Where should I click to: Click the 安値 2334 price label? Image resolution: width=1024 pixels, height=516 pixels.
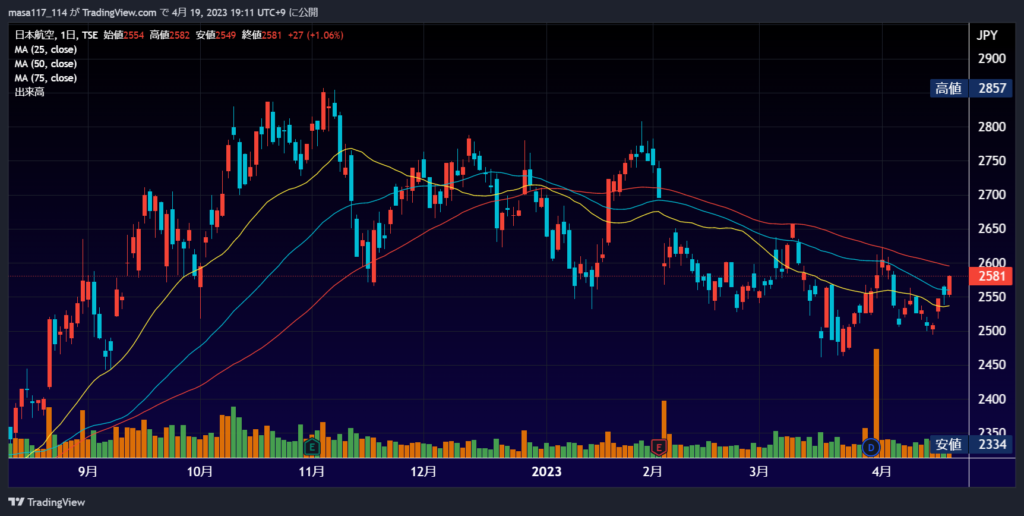[x=971, y=445]
